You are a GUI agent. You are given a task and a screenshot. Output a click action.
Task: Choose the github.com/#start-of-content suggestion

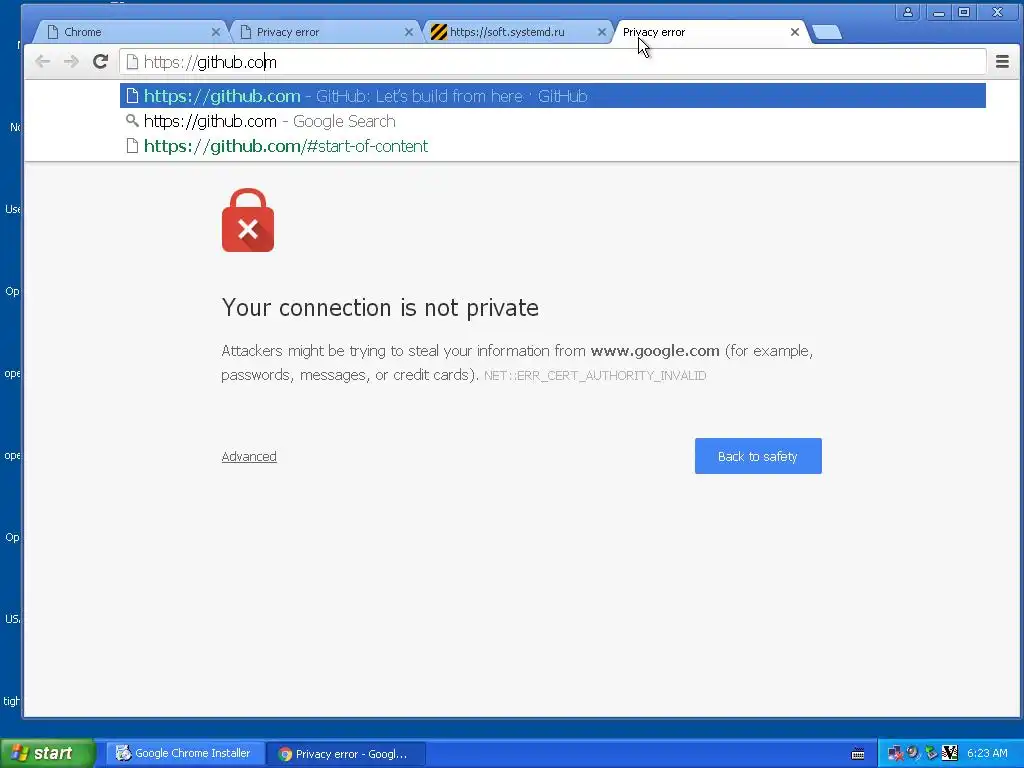pos(552,146)
